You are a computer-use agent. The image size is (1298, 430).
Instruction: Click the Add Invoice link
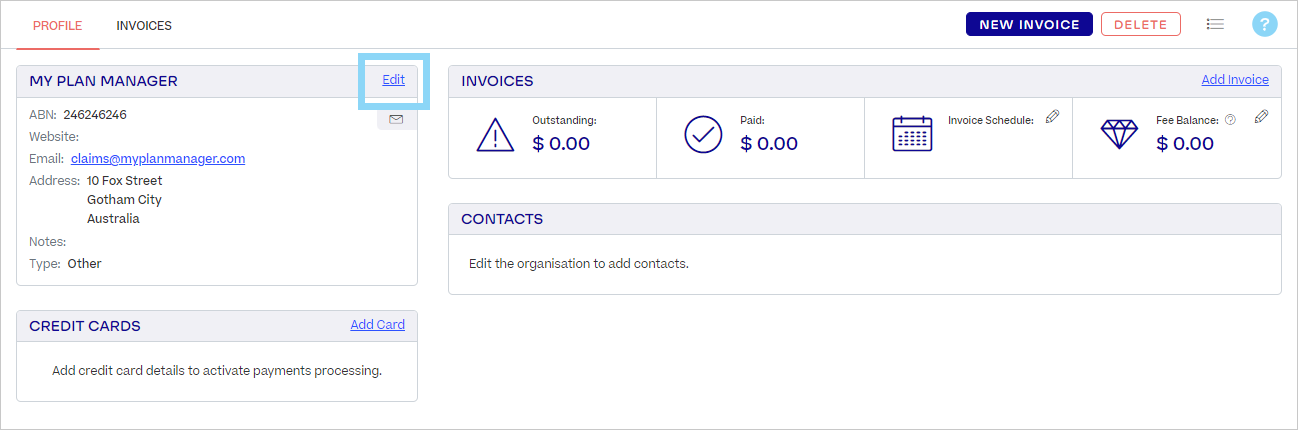[x=1235, y=80]
